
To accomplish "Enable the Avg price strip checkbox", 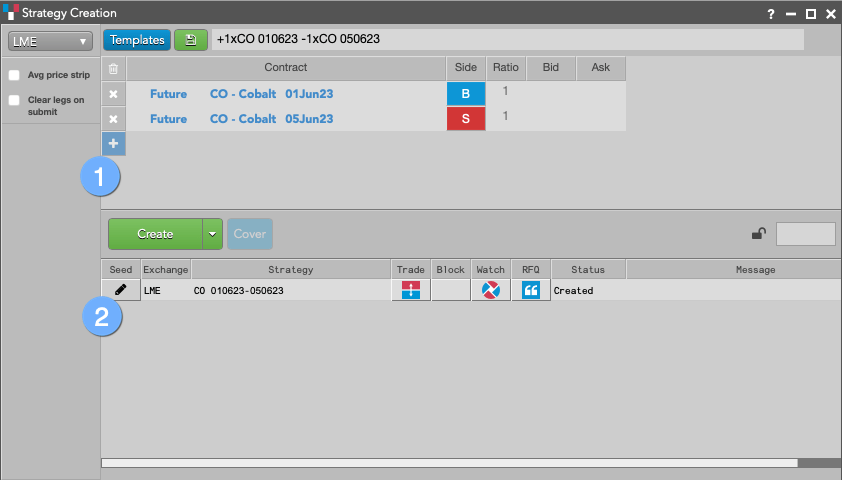I will (14, 75).
